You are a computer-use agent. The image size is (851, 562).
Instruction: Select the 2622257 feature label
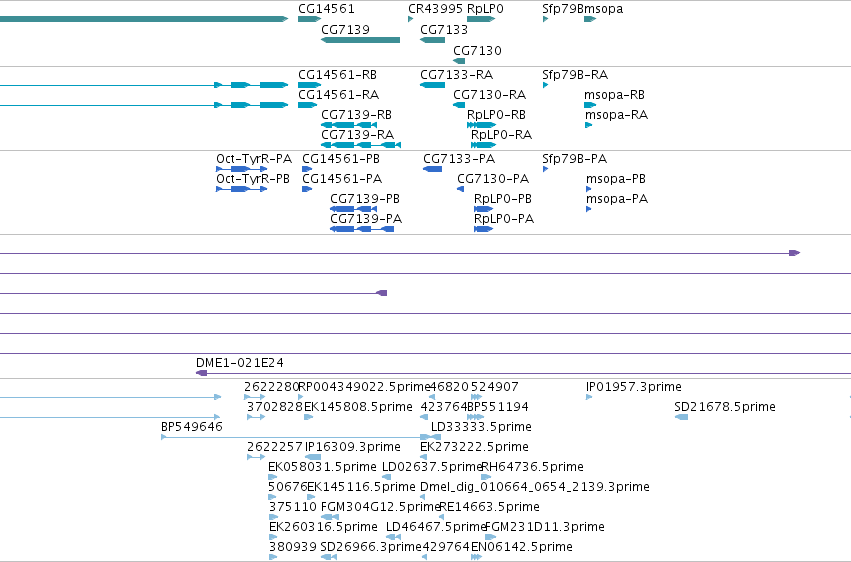[275, 446]
